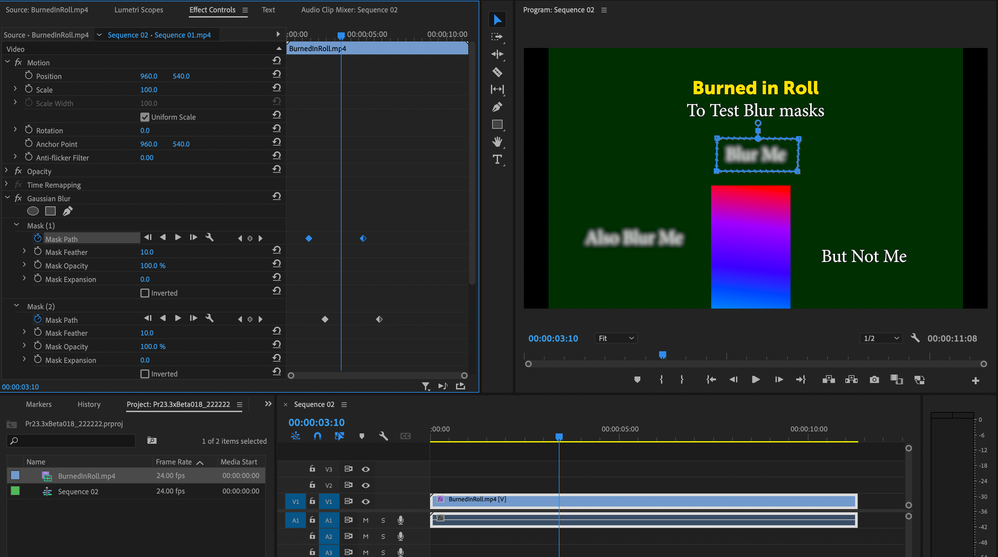
Task: Toggle V3 track output eye
Action: 365,469
